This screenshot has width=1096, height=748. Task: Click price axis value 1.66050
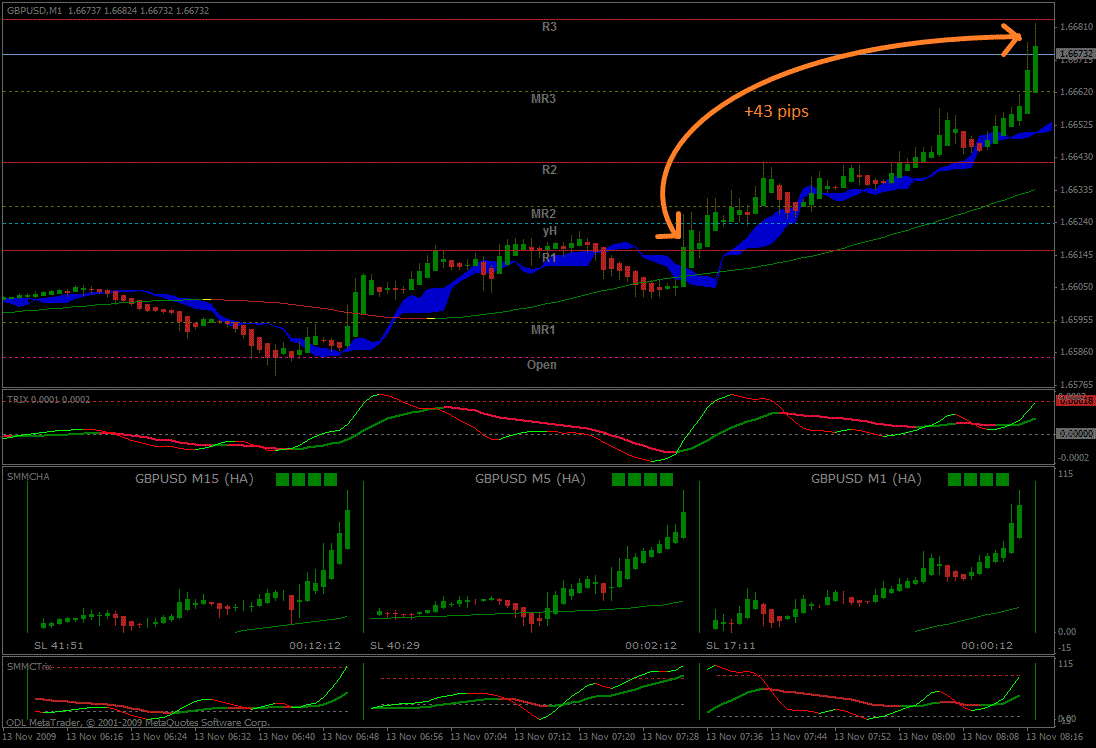tap(1076, 287)
